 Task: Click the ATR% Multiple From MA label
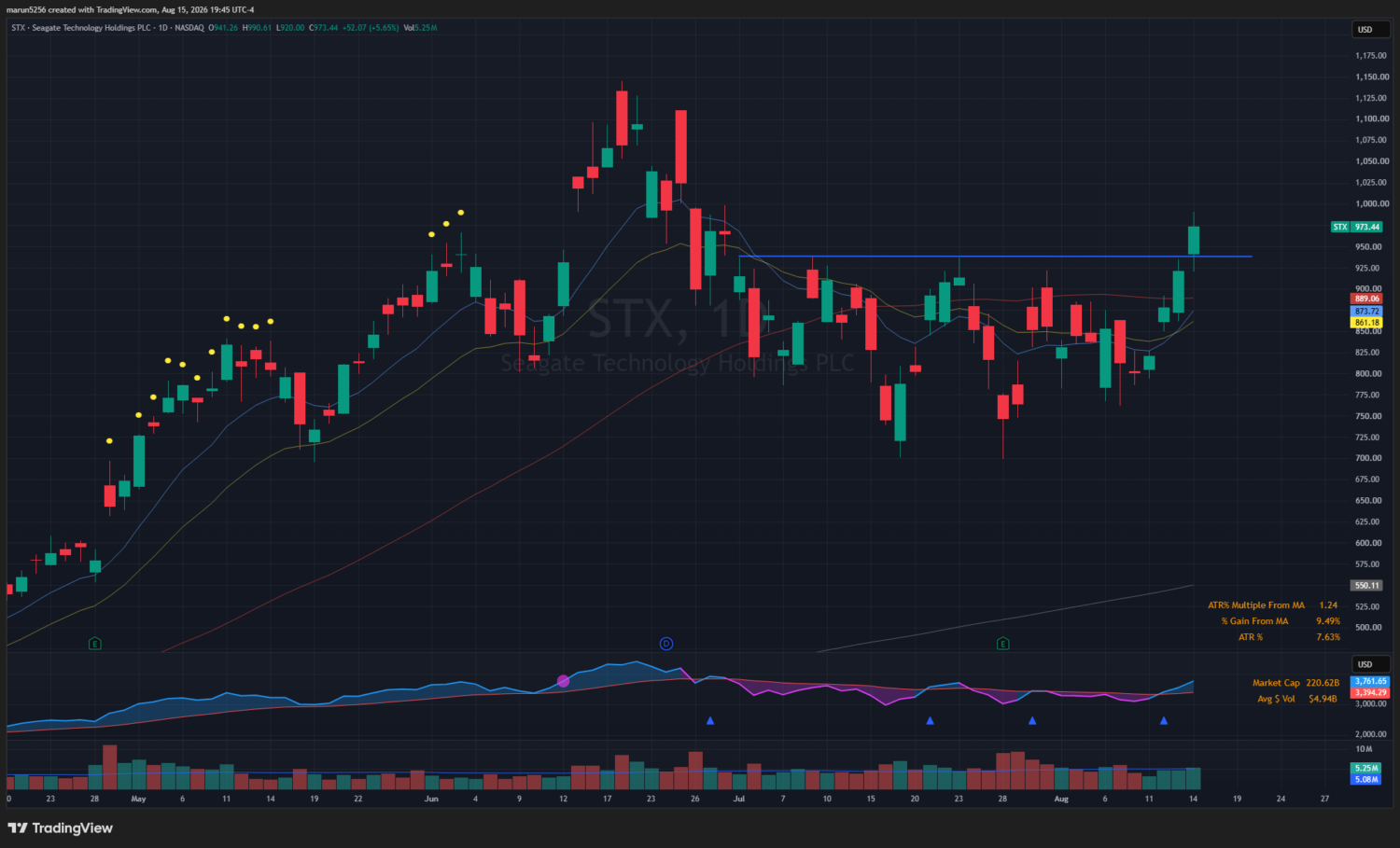coord(1256,605)
